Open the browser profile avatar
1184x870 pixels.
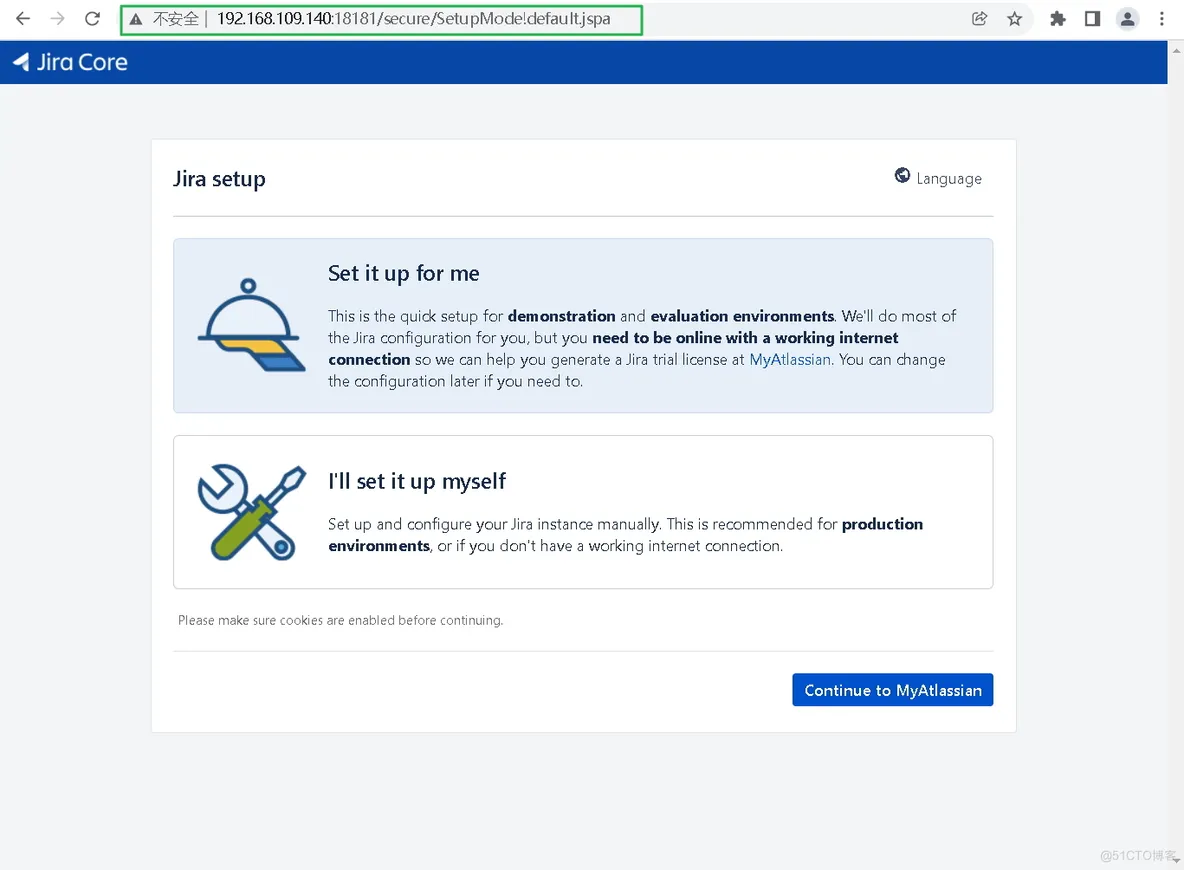[x=1127, y=19]
